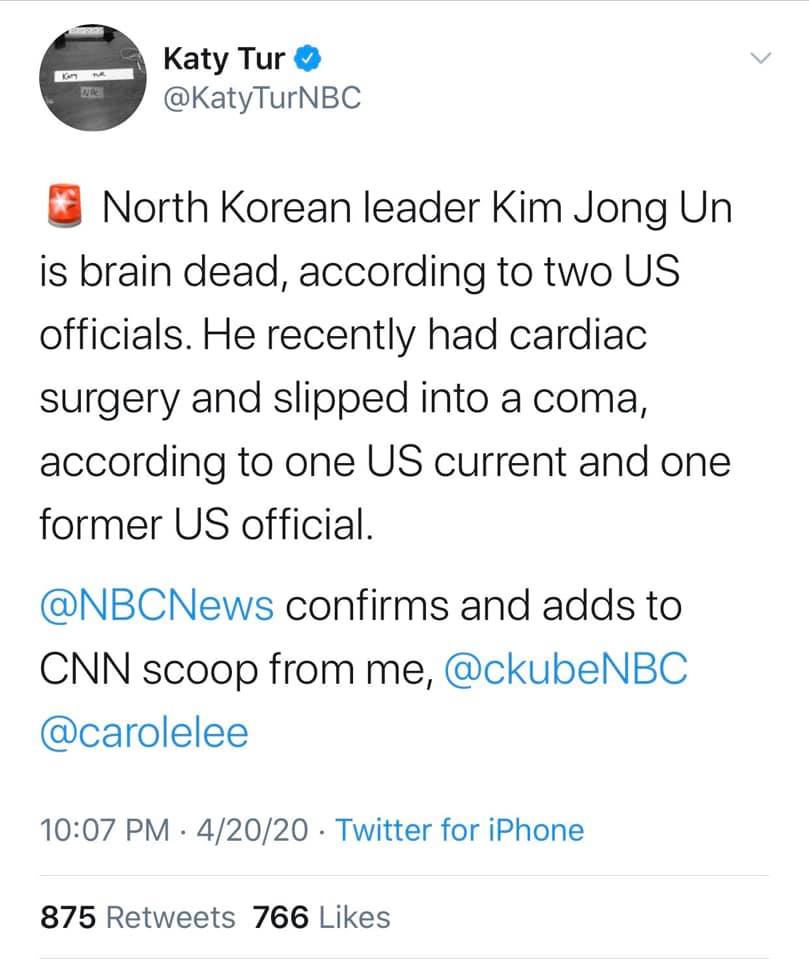Click the 'former US official' line
Viewport: 809px width, 960px height.
(x=206, y=525)
